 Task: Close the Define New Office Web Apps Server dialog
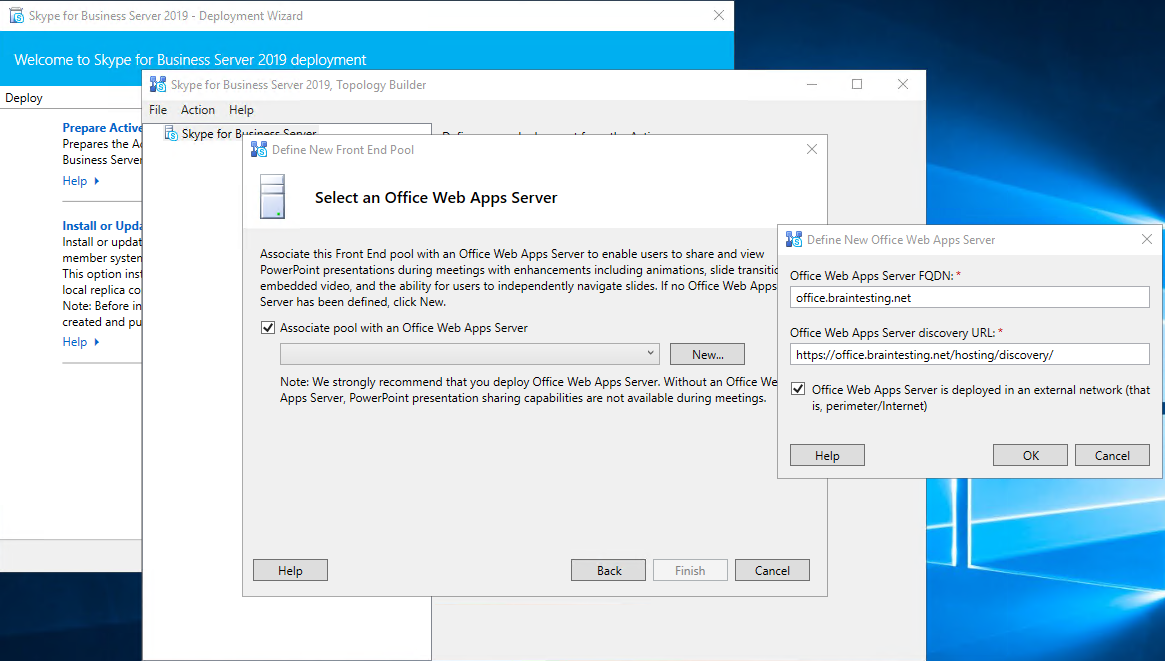(1147, 240)
